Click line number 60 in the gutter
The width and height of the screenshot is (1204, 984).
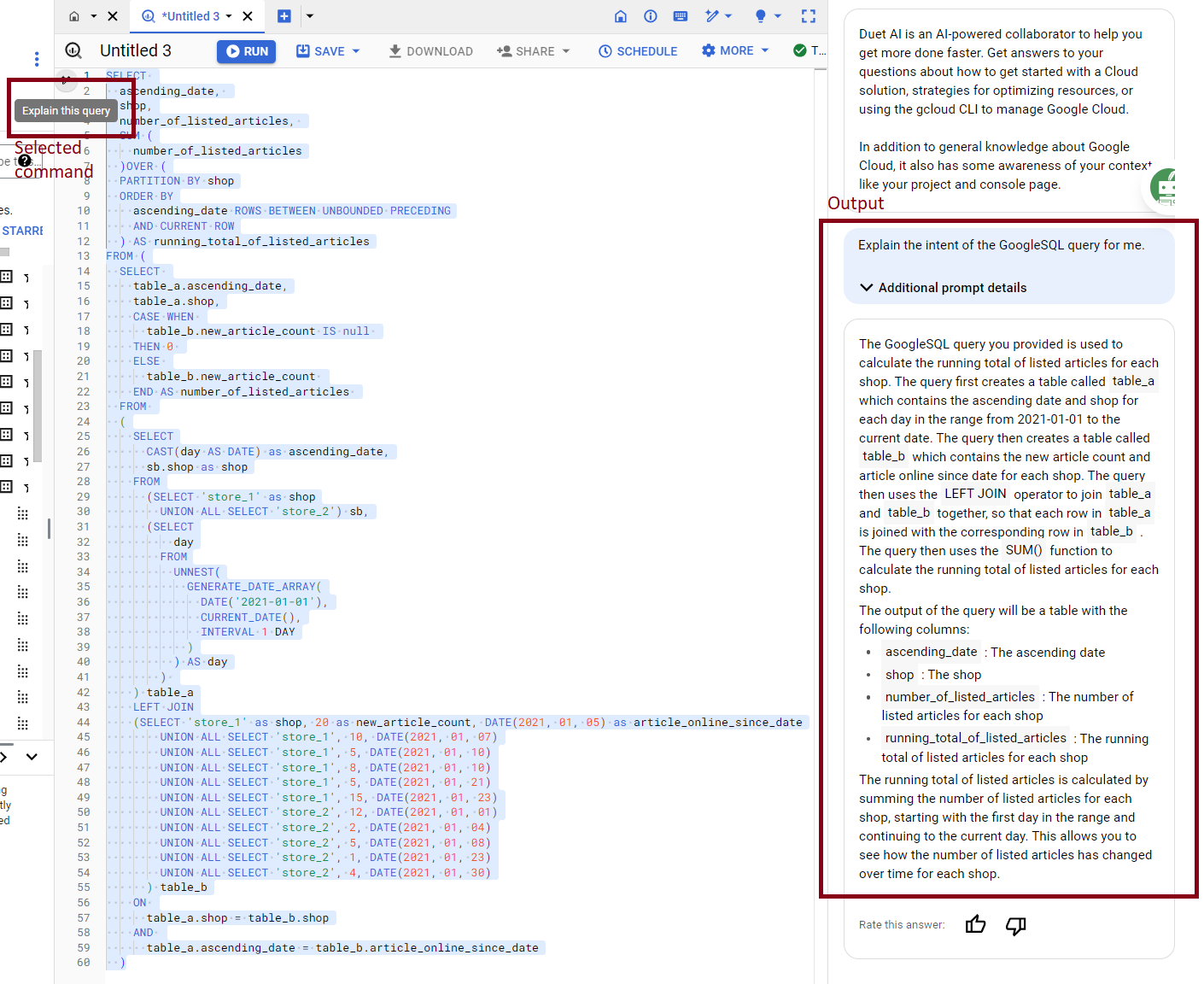click(x=84, y=963)
